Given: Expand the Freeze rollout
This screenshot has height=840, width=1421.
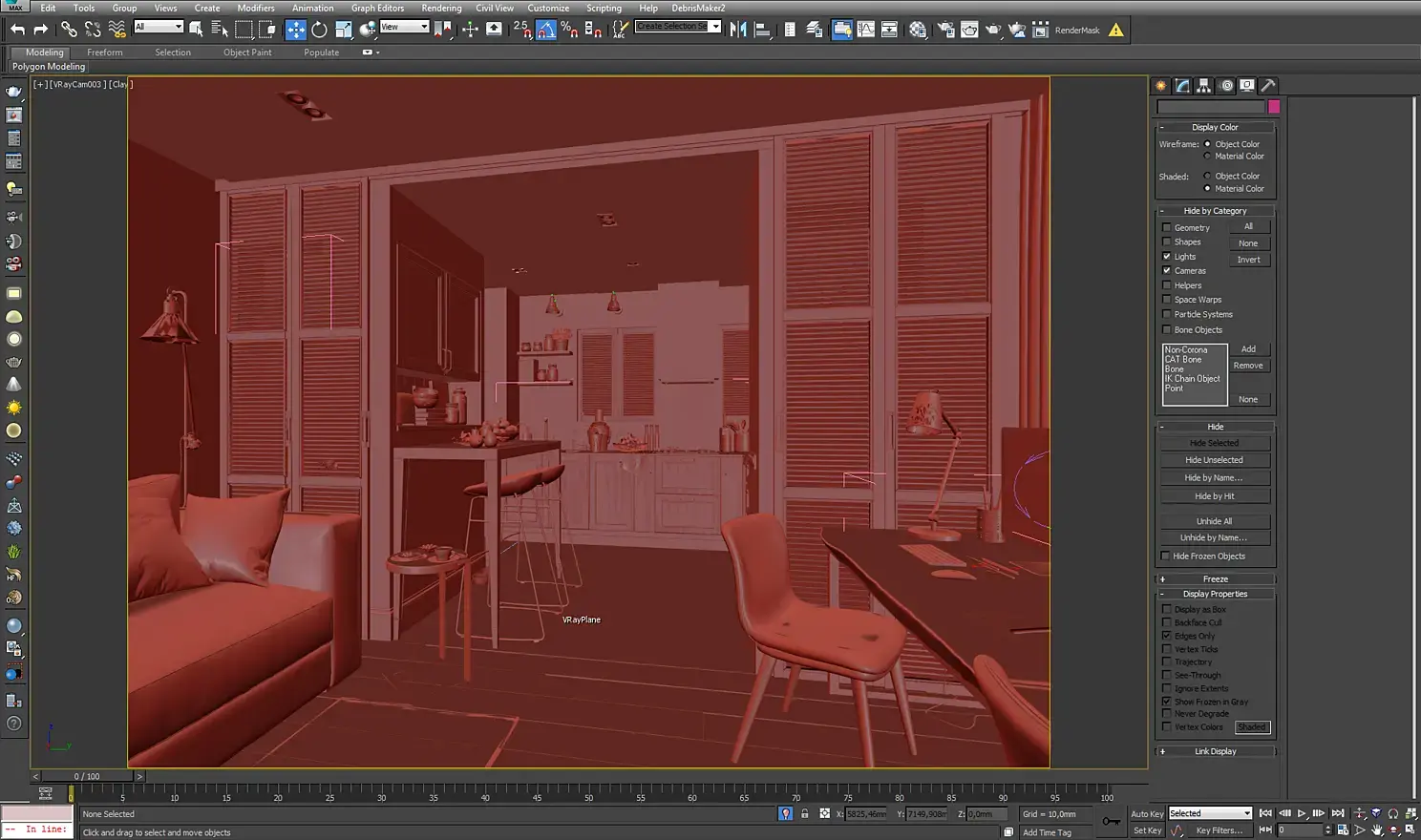Looking at the screenshot, I should (1216, 579).
